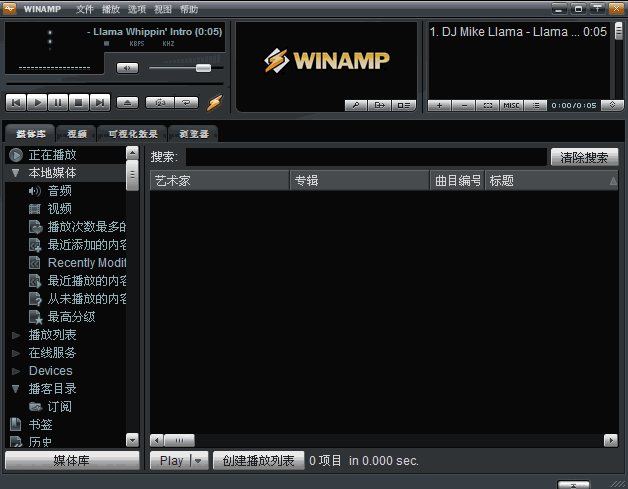The width and height of the screenshot is (628, 489).
Task: Skip to the next track
Action: [x=100, y=103]
